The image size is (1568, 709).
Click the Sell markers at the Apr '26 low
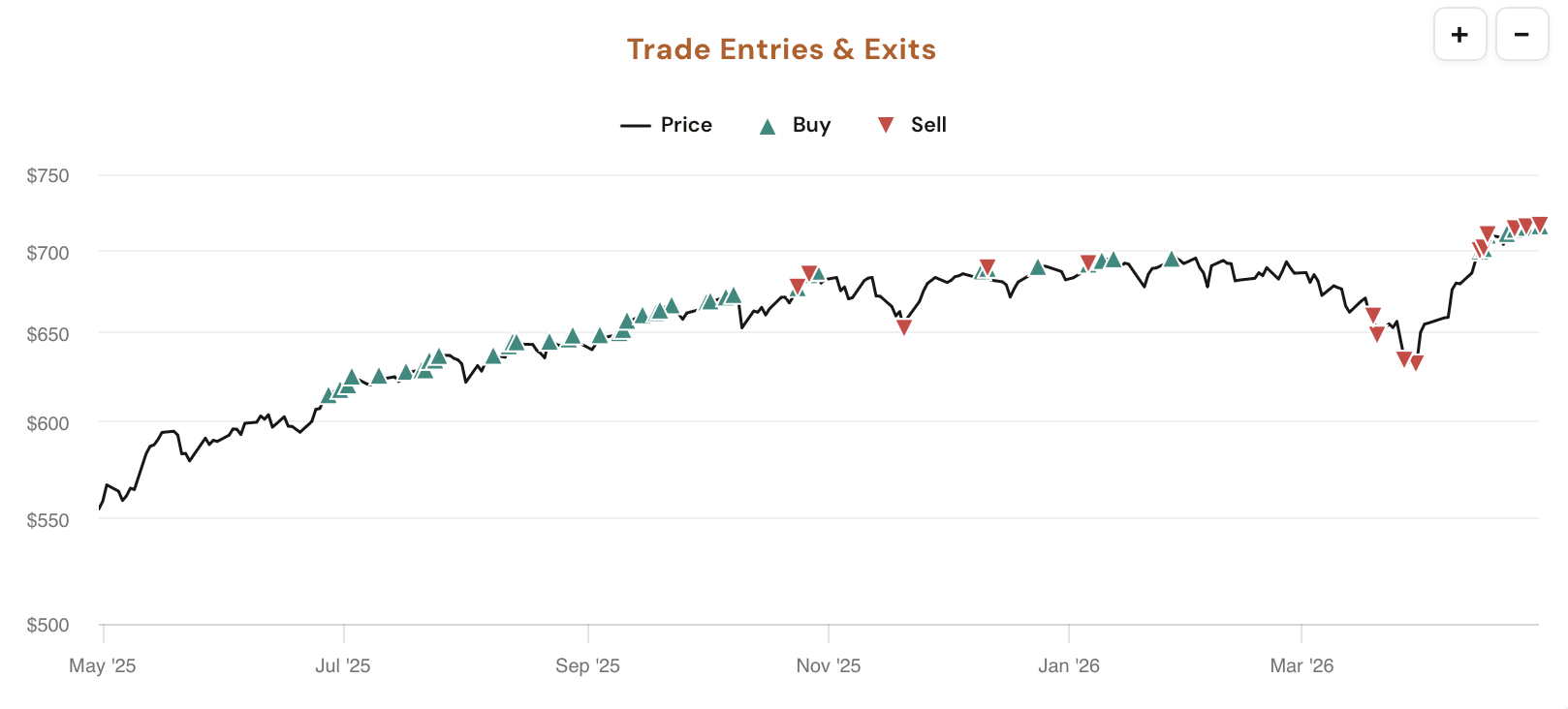(x=1408, y=359)
